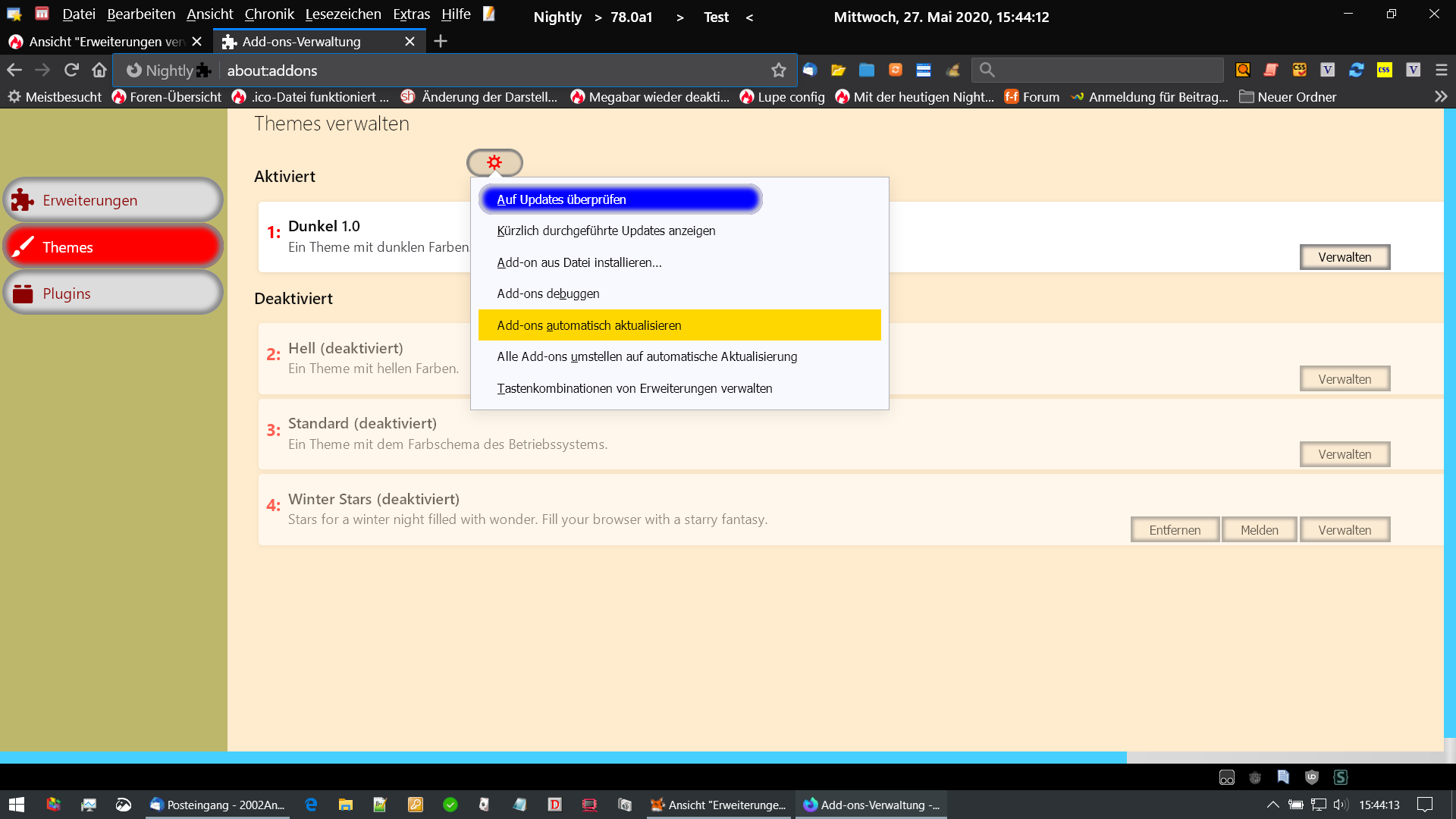Expand bookmarks toolbar overflow chevron
Viewport: 1456px width, 819px height.
(x=1441, y=97)
